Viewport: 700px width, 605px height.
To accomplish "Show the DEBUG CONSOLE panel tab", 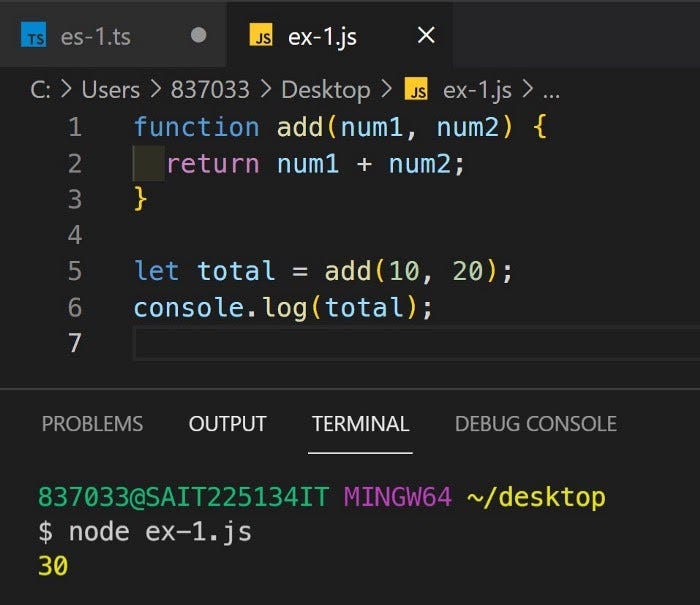I will pos(535,423).
